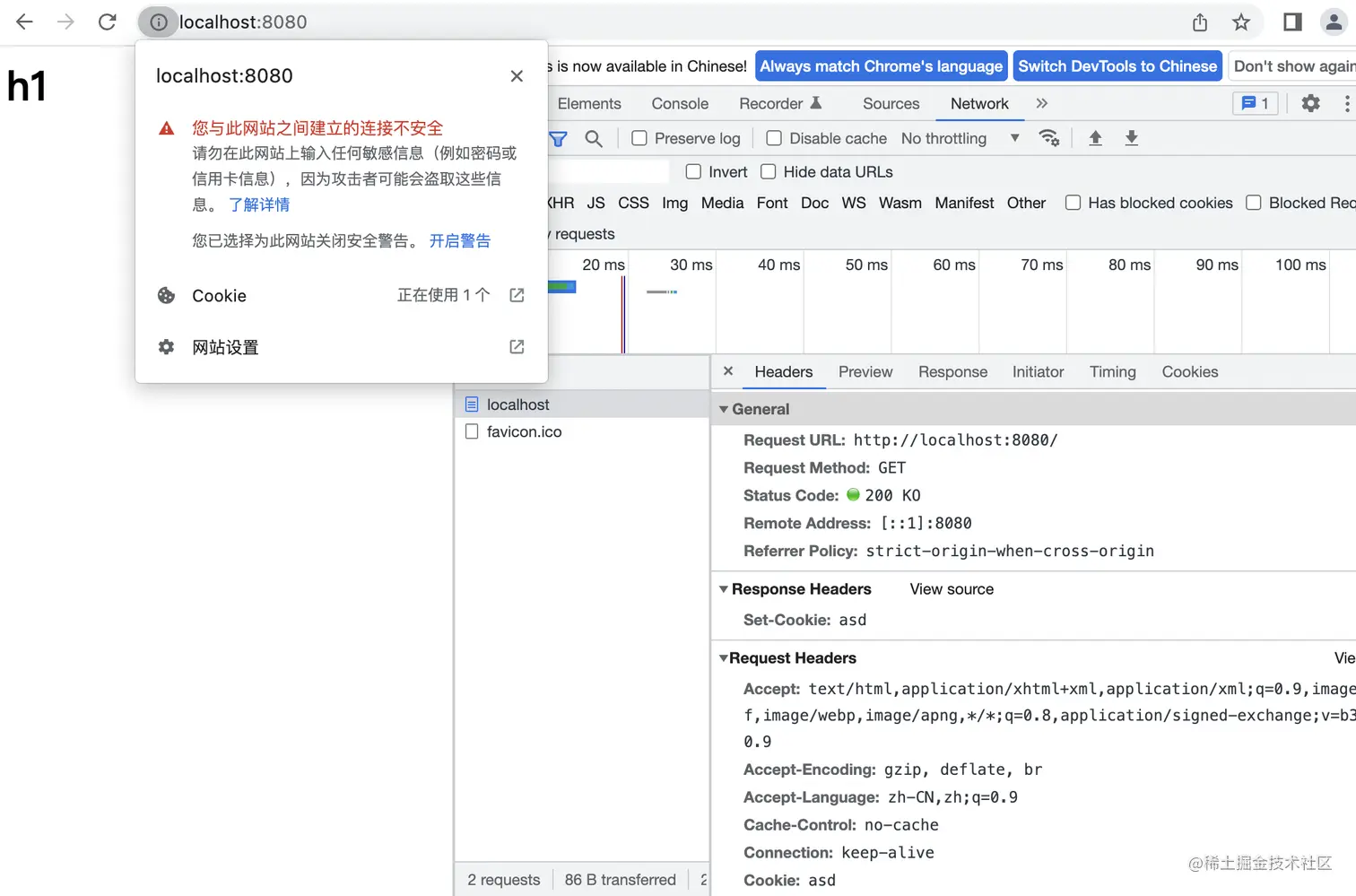Enable Preserve log checkbox
Viewport: 1356px width, 896px height.
(x=639, y=139)
